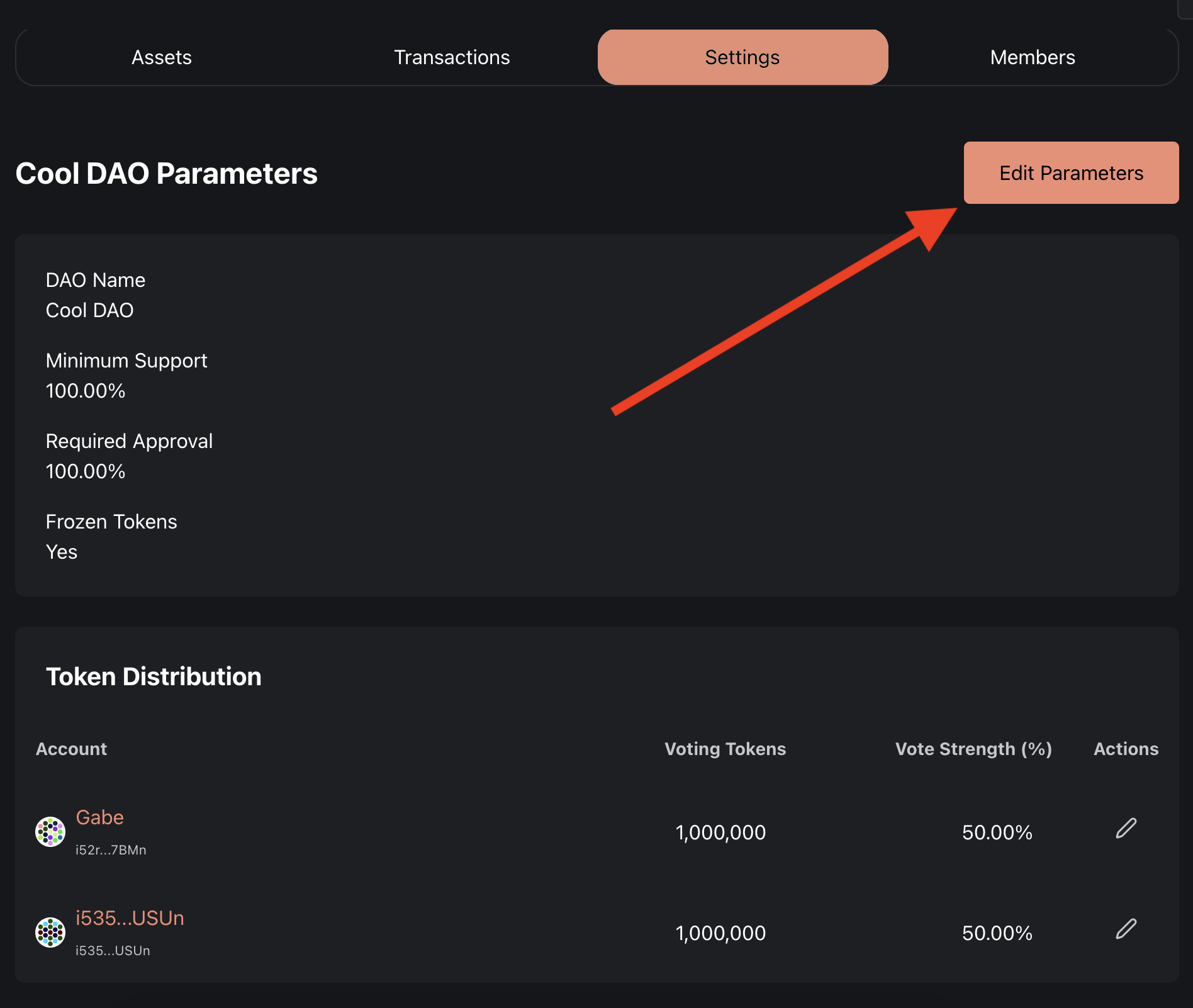The image size is (1193, 1008).
Task: Select Gabe's 1,000,000 voting tokens cell
Action: (720, 832)
